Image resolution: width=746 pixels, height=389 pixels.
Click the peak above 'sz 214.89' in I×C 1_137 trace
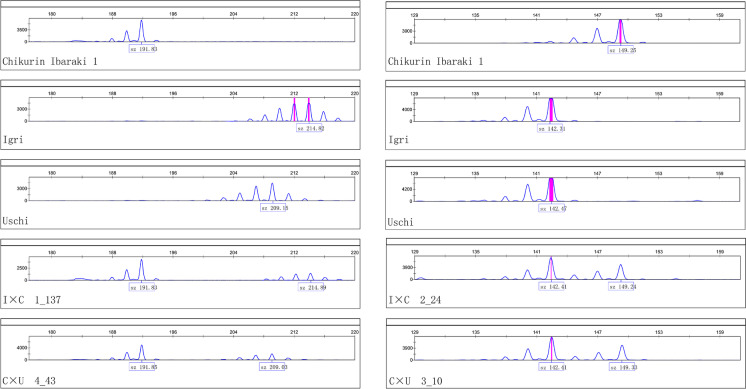pos(311,277)
